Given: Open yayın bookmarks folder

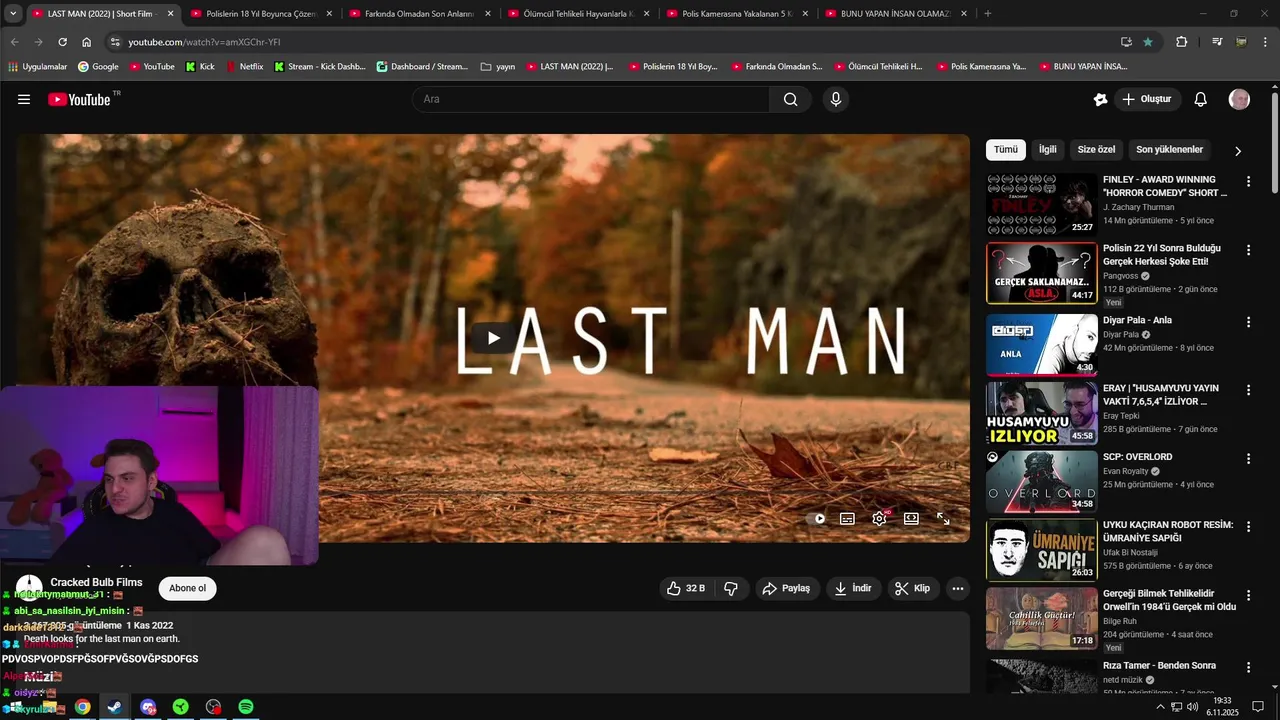Looking at the screenshot, I should pyautogui.click(x=497, y=67).
